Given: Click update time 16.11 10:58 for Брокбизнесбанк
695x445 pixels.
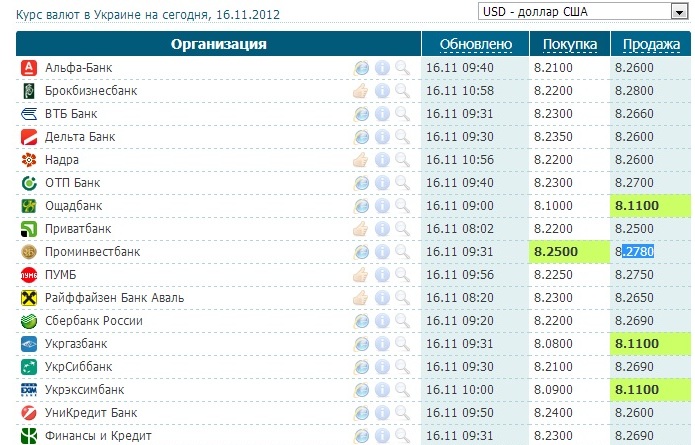Looking at the screenshot, I should tap(460, 91).
